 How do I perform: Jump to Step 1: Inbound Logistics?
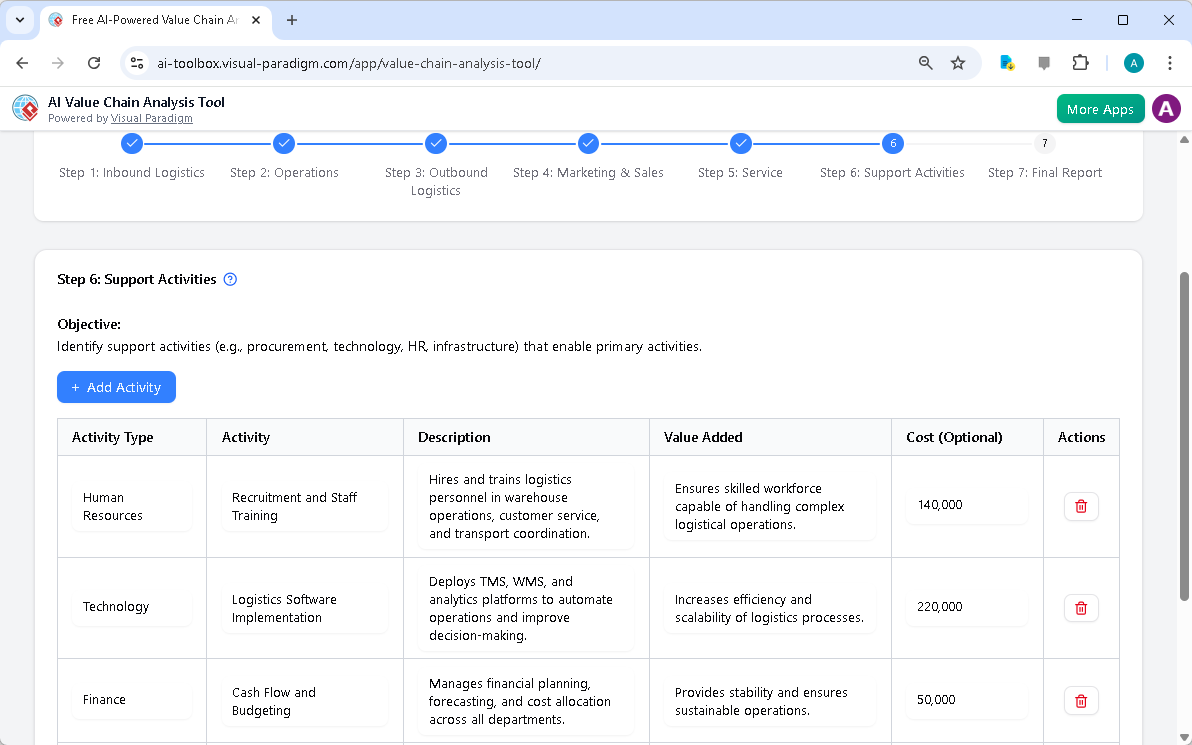(x=132, y=143)
